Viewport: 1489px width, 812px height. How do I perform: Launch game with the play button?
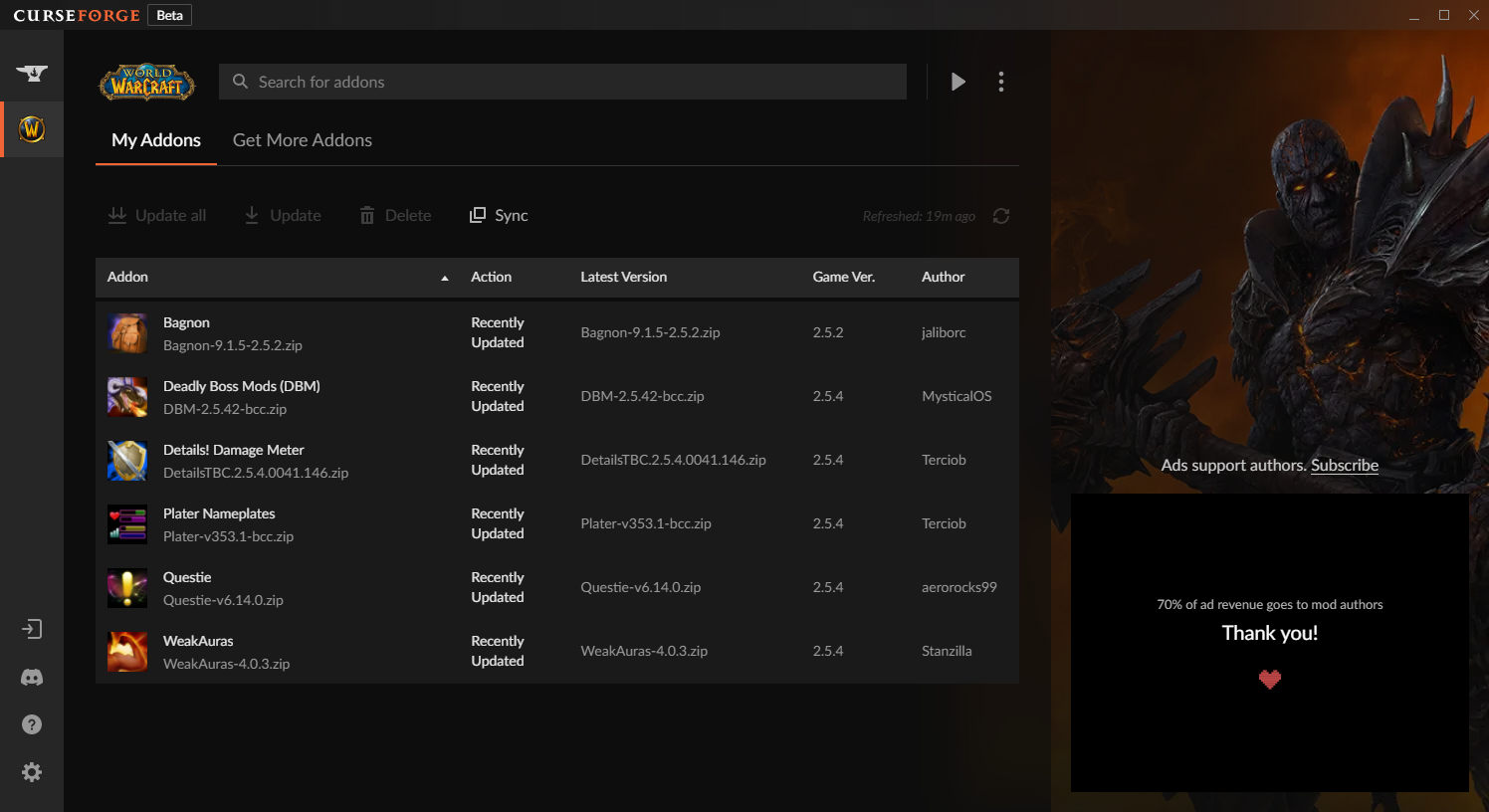(957, 82)
